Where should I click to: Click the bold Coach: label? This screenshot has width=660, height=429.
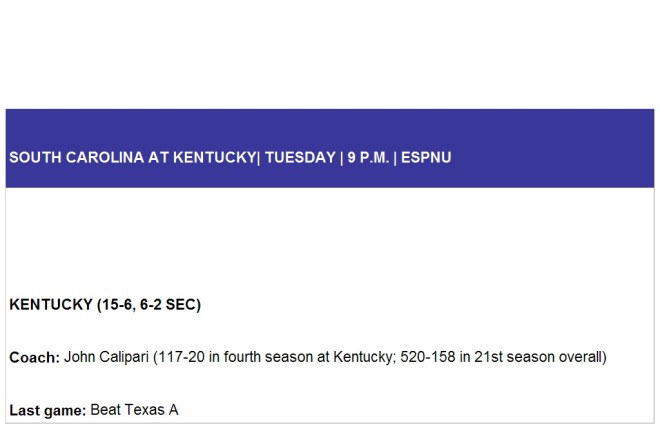click(35, 357)
